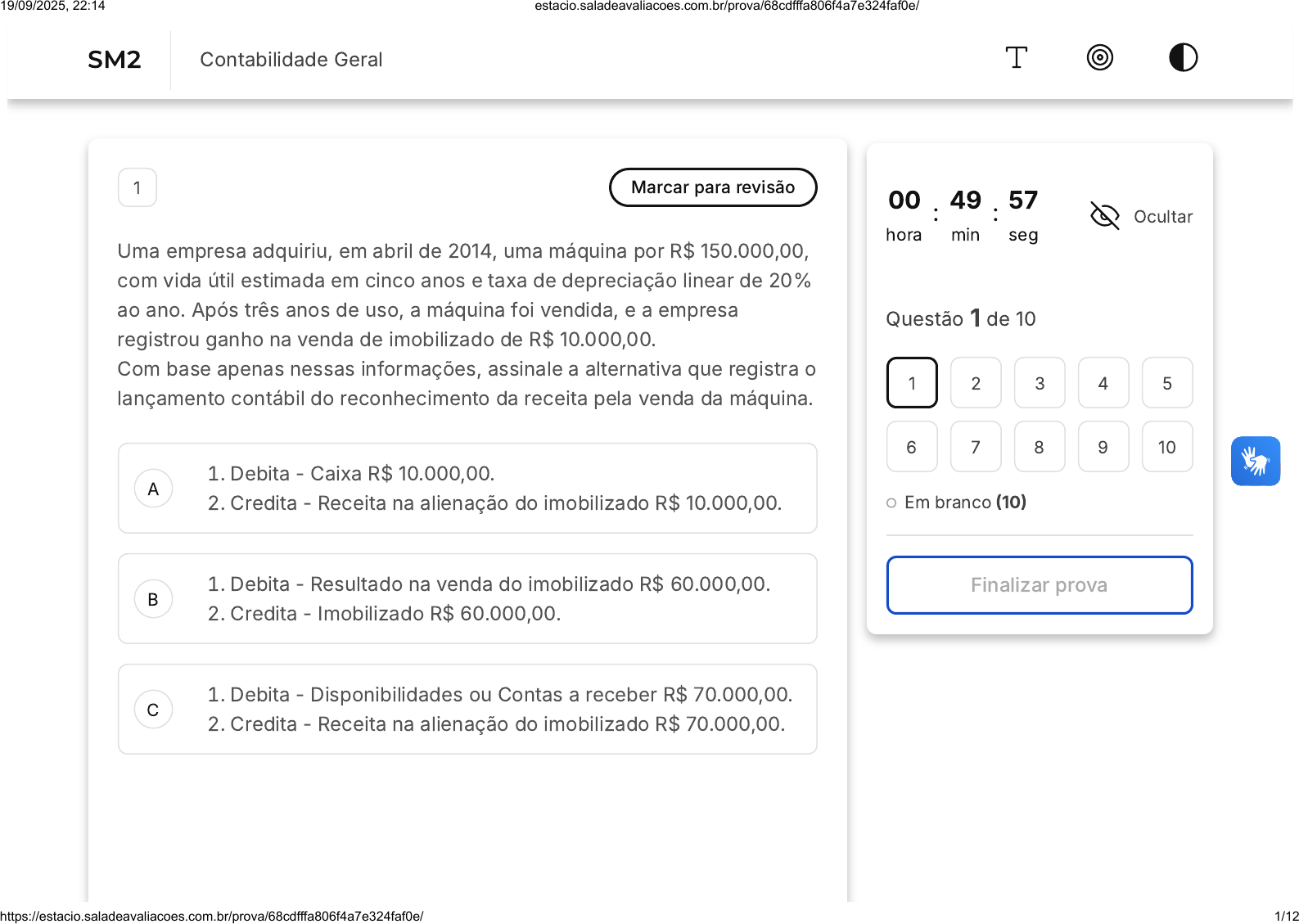
Task: Click the Ocultar timer label
Action: pyautogui.click(x=1162, y=217)
